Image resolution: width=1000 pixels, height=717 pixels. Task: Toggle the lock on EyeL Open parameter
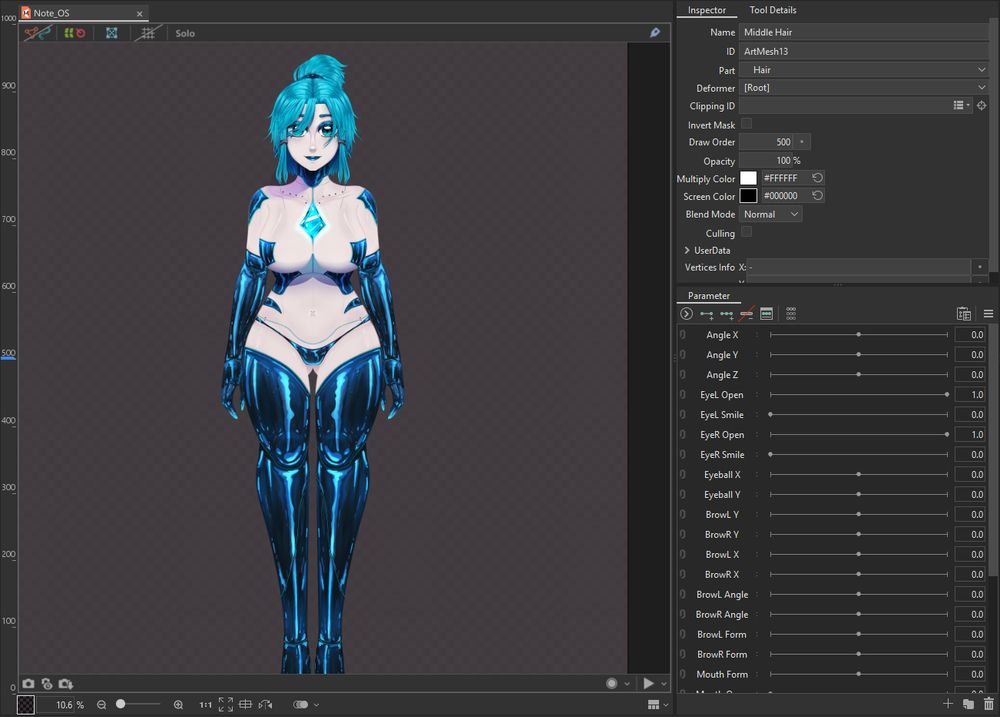coord(682,395)
